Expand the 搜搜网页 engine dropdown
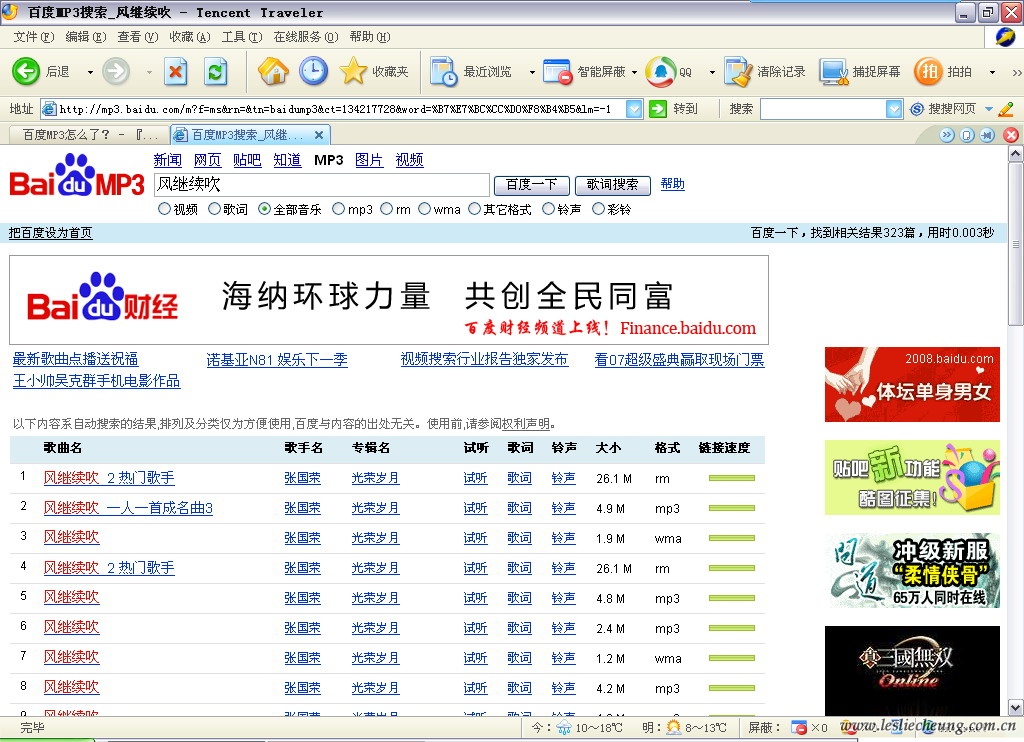The width and height of the screenshot is (1024, 742). pyautogui.click(x=989, y=109)
